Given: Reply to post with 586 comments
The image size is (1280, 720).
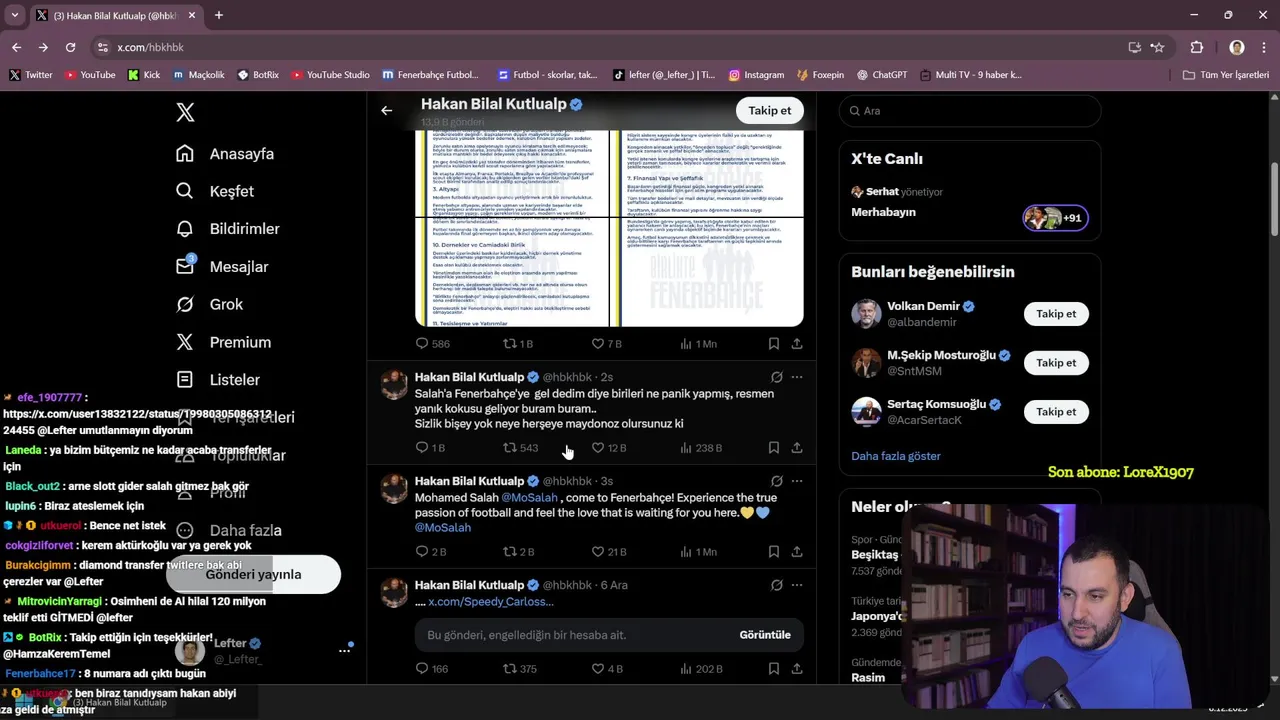Looking at the screenshot, I should (x=432, y=344).
